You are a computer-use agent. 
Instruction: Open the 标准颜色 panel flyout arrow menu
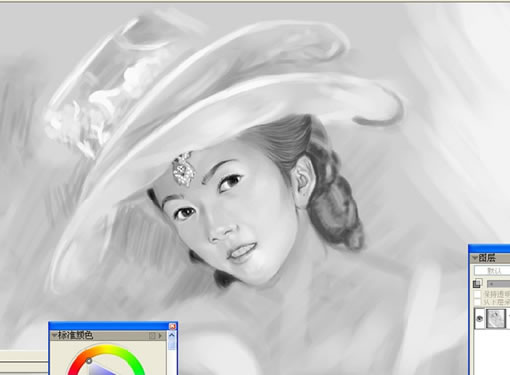point(160,336)
